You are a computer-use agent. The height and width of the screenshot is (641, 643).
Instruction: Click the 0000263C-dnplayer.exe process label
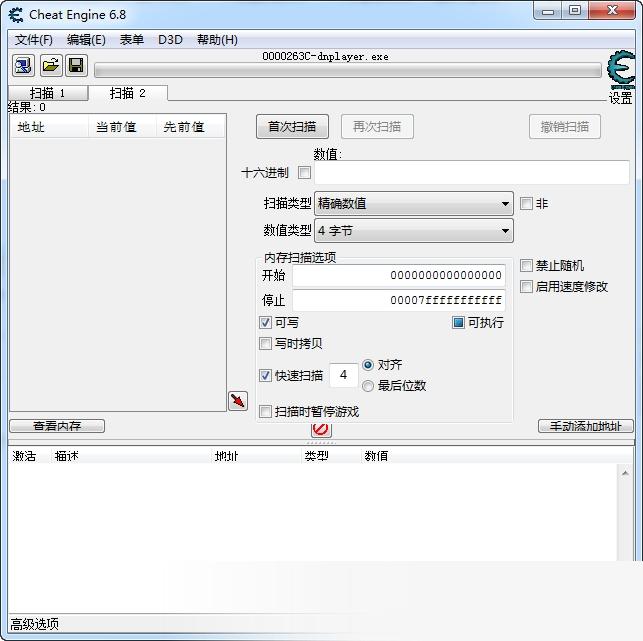click(x=325, y=56)
